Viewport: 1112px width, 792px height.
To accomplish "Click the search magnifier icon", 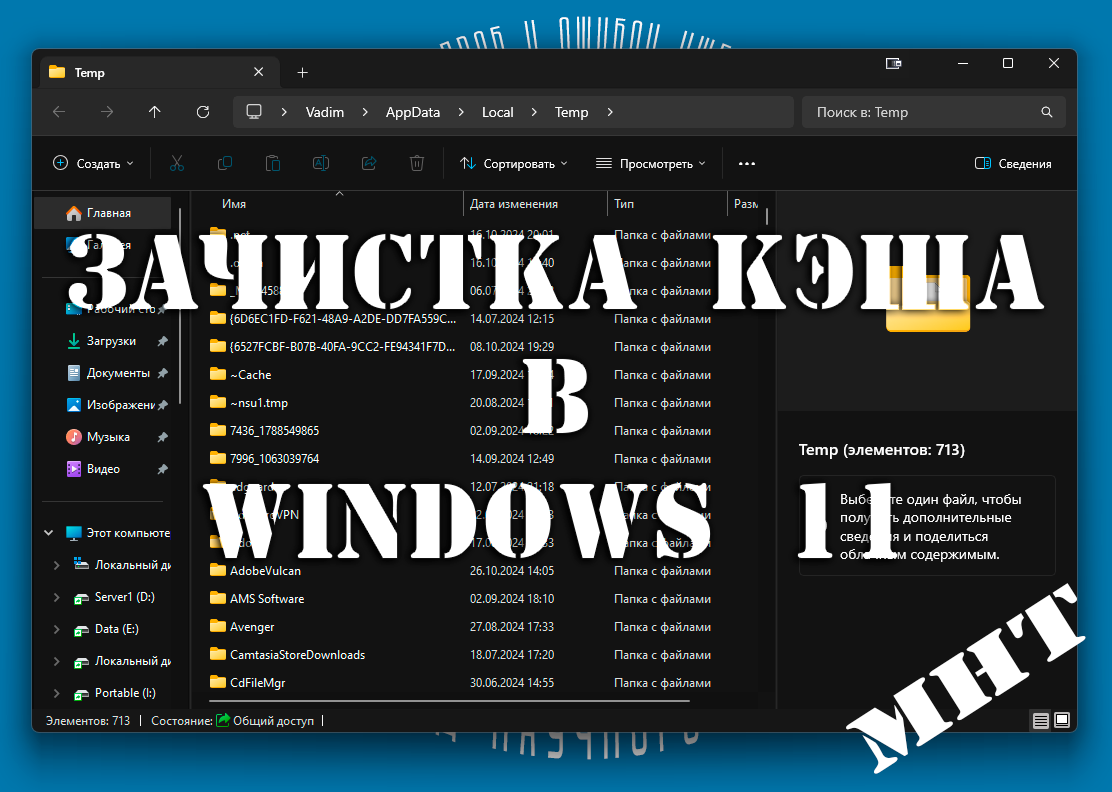I will [1047, 112].
